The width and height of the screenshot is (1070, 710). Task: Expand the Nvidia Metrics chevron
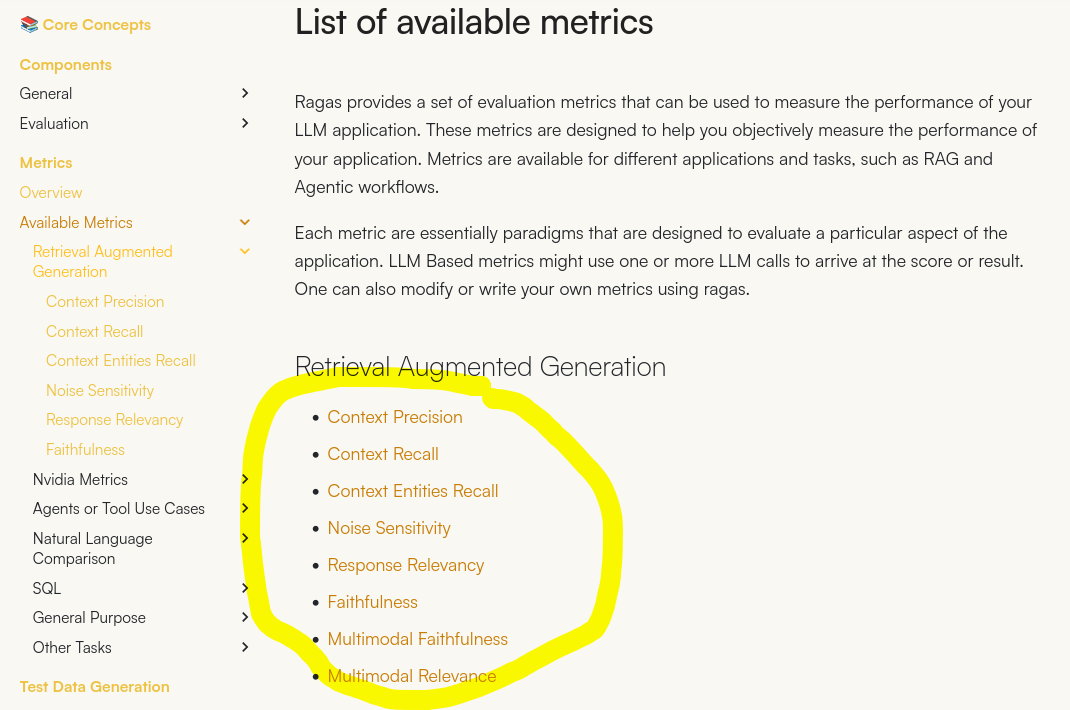click(x=245, y=479)
